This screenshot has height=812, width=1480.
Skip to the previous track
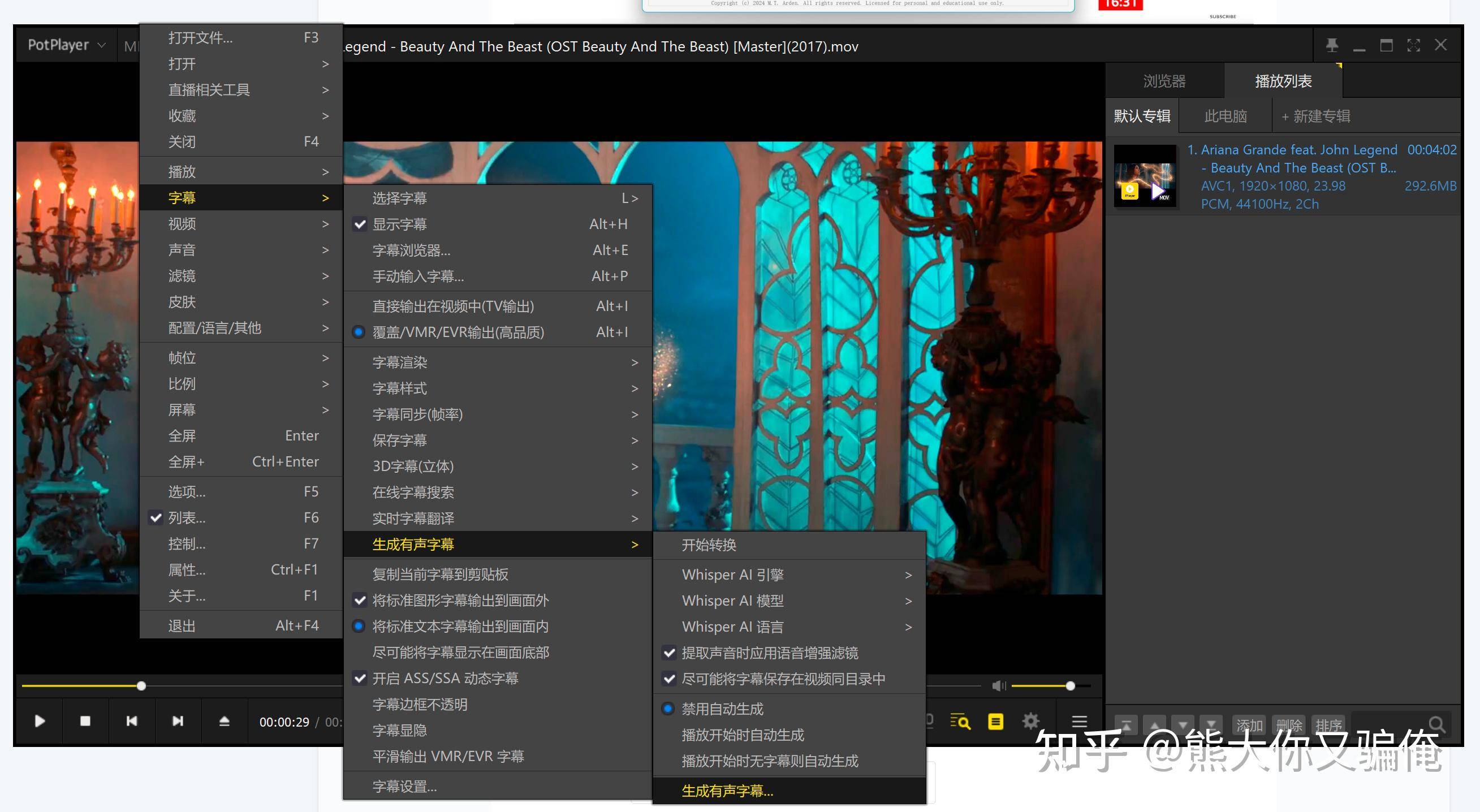(x=132, y=721)
